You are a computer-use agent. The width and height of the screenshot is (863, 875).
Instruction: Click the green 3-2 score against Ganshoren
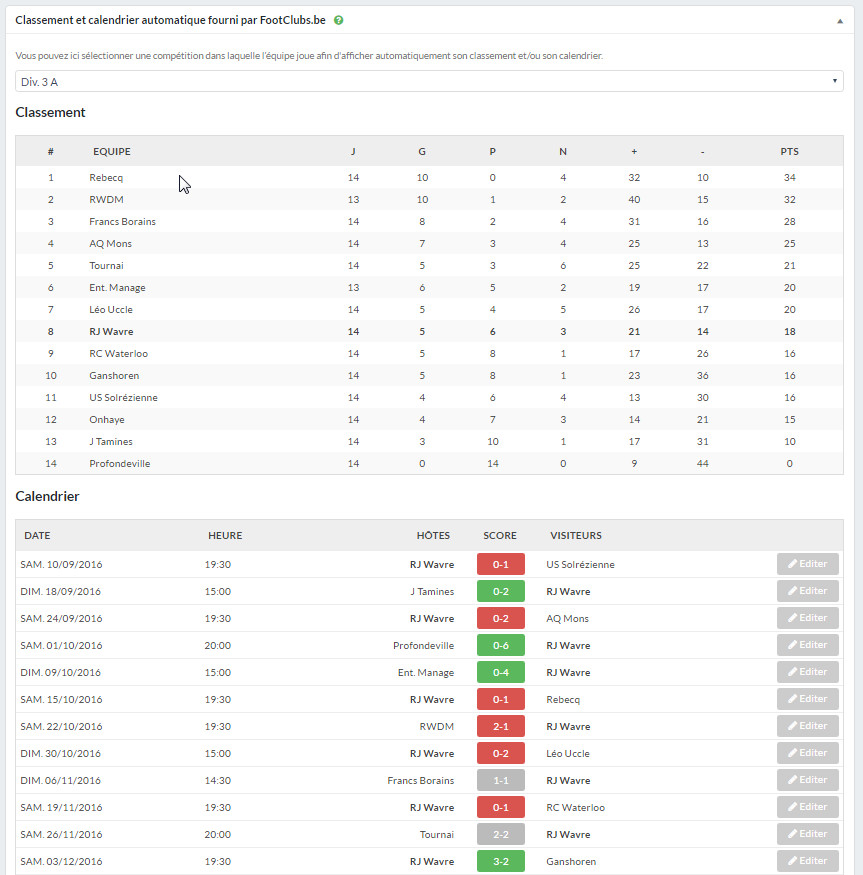[x=501, y=861]
